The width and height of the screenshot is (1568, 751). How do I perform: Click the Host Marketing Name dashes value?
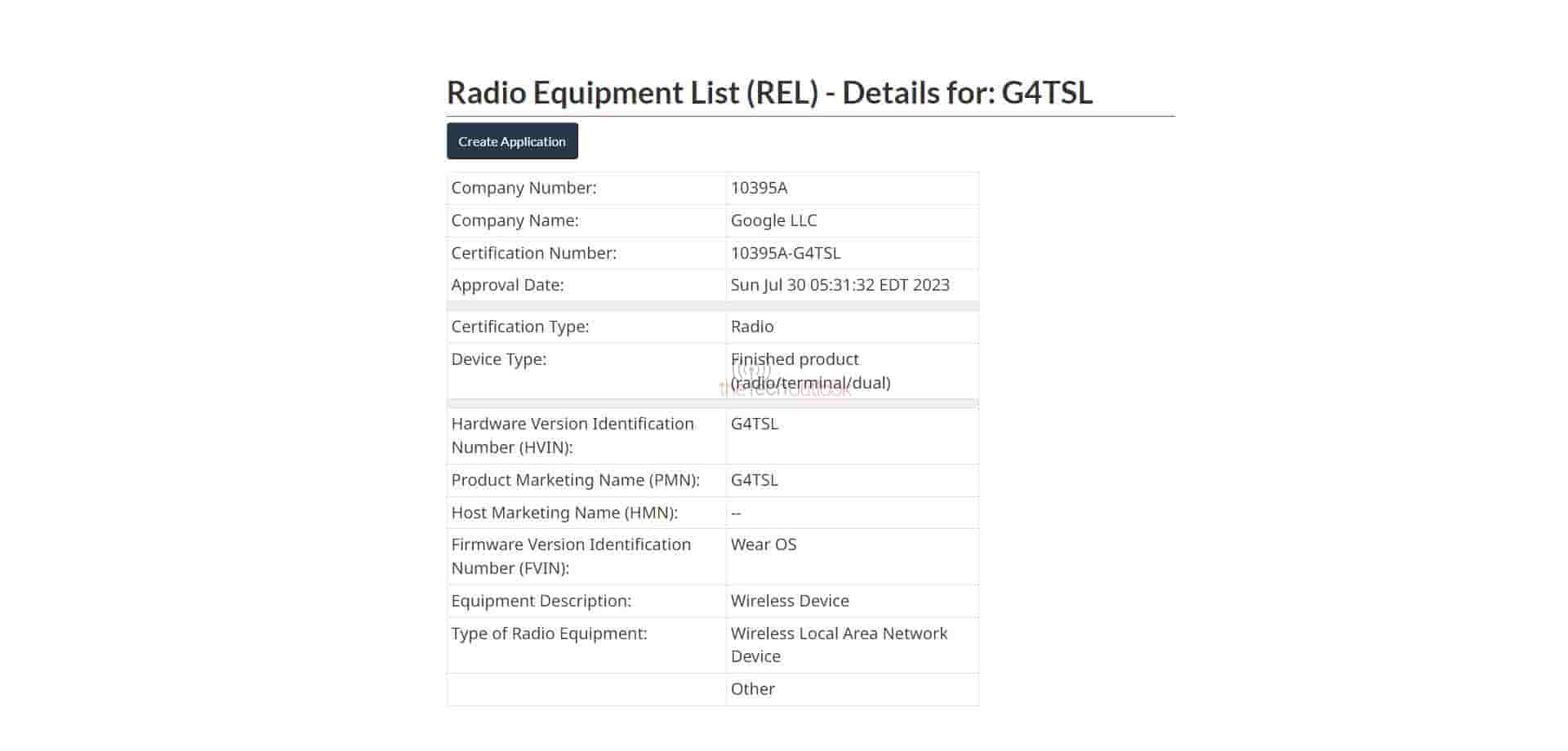coord(736,513)
